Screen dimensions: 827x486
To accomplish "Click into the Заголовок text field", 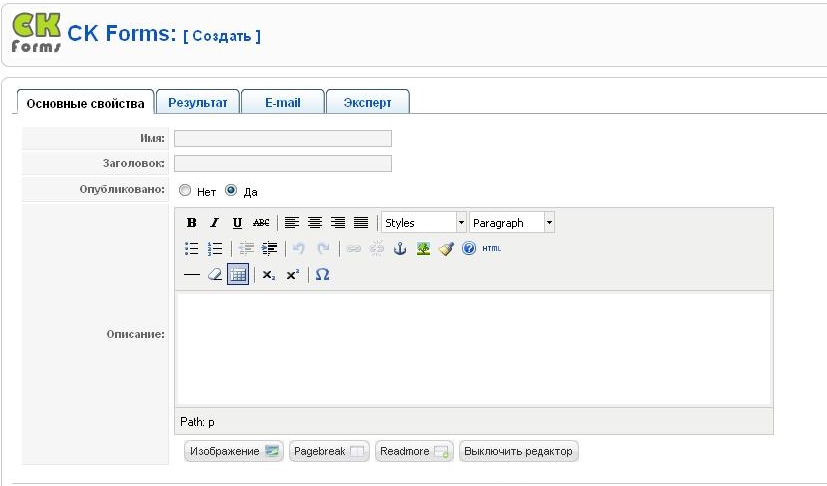I will pos(283,164).
